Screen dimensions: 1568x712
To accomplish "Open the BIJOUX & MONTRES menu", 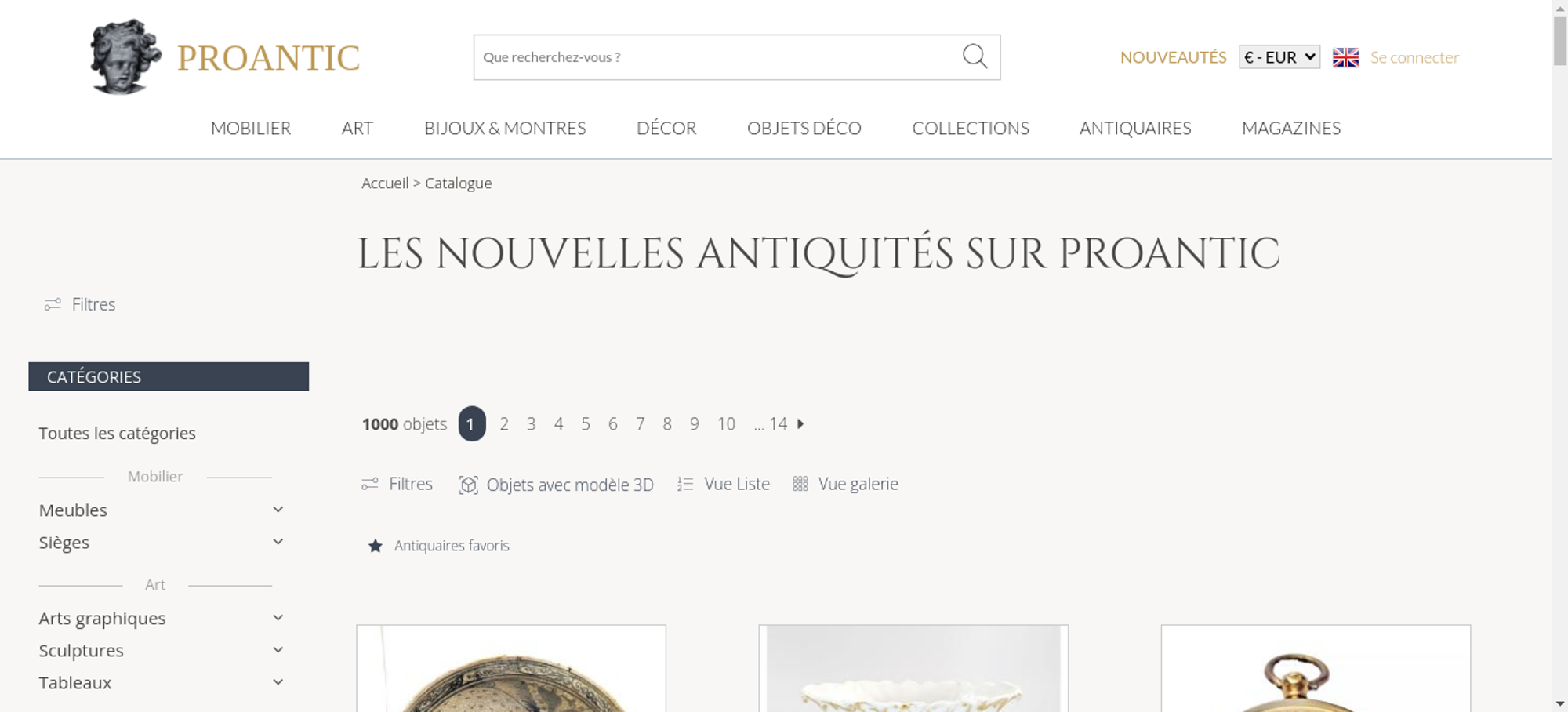I will 505,128.
